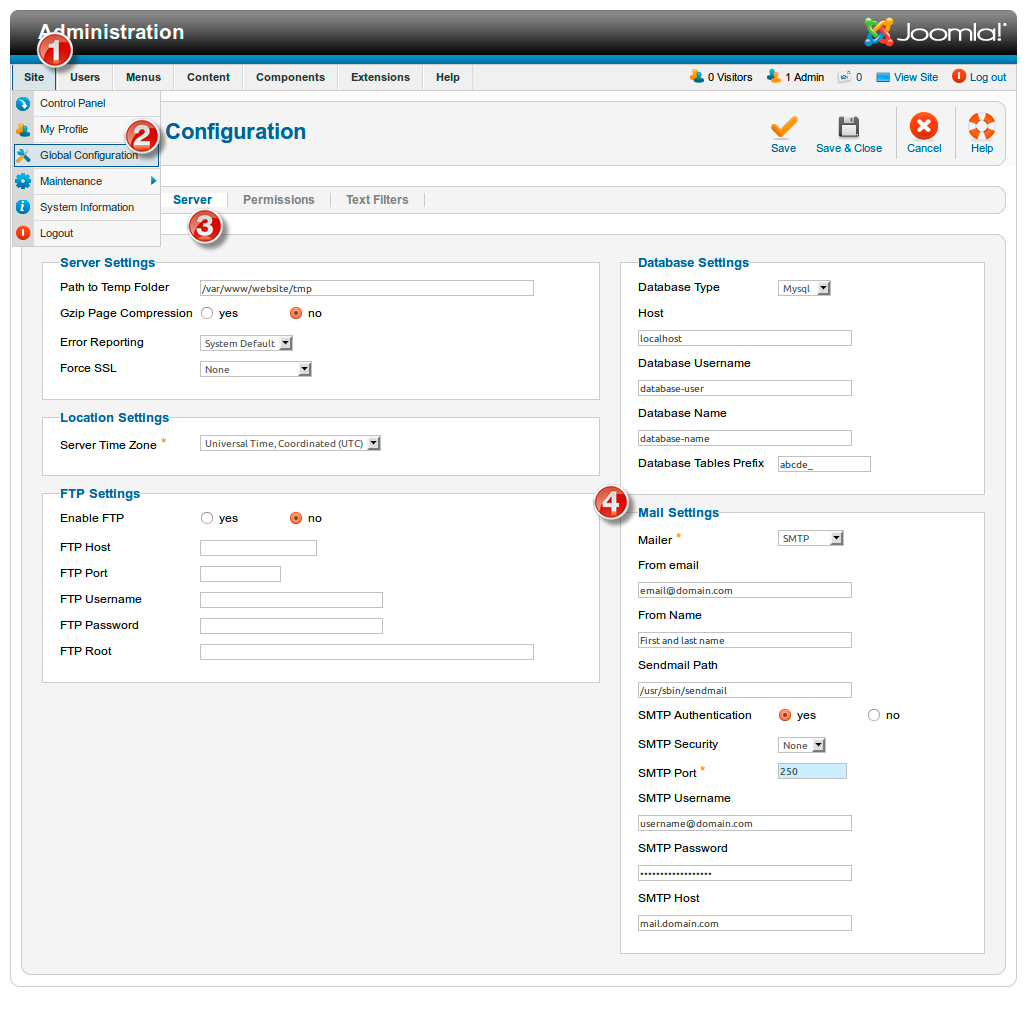Click the Save checkmark icon

(x=784, y=128)
